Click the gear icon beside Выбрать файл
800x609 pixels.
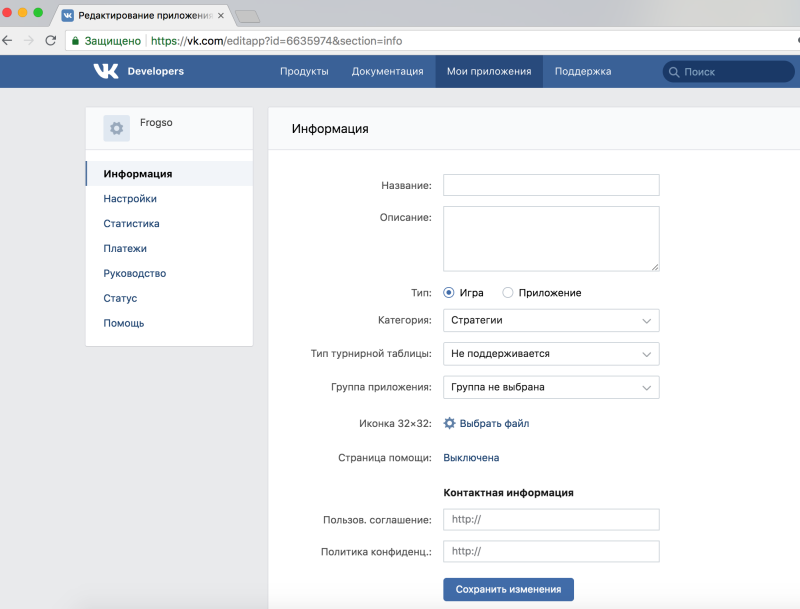(x=449, y=423)
